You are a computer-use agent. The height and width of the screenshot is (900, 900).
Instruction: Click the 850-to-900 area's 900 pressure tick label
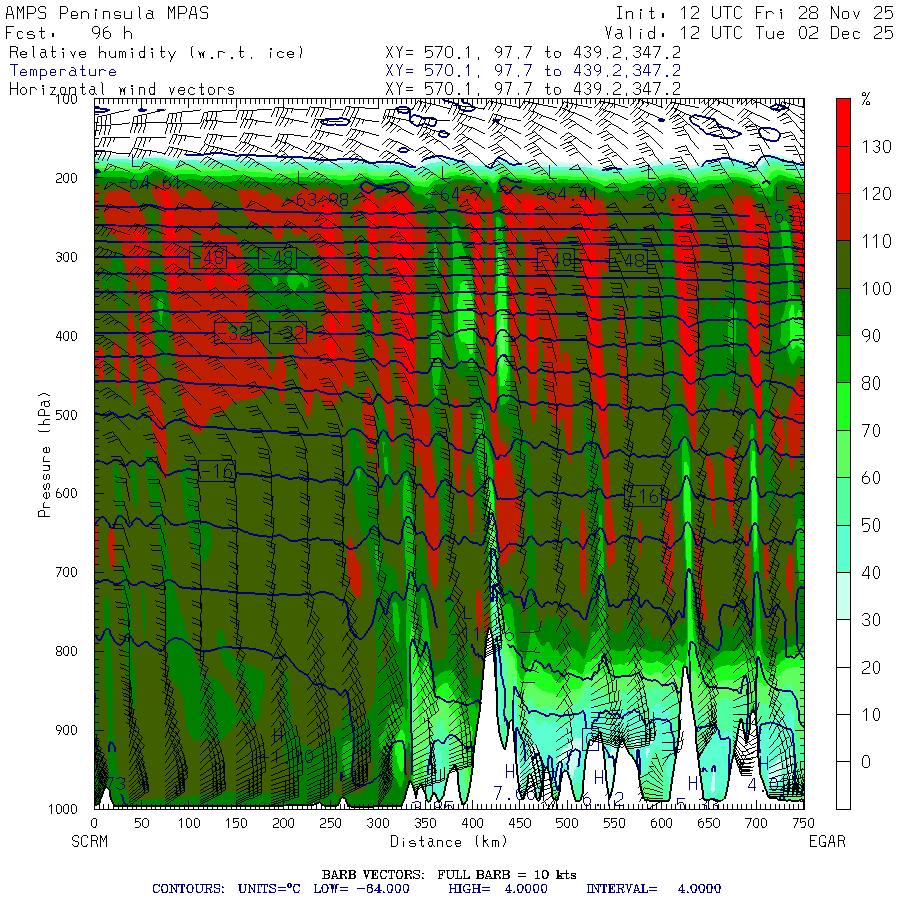click(x=66, y=730)
